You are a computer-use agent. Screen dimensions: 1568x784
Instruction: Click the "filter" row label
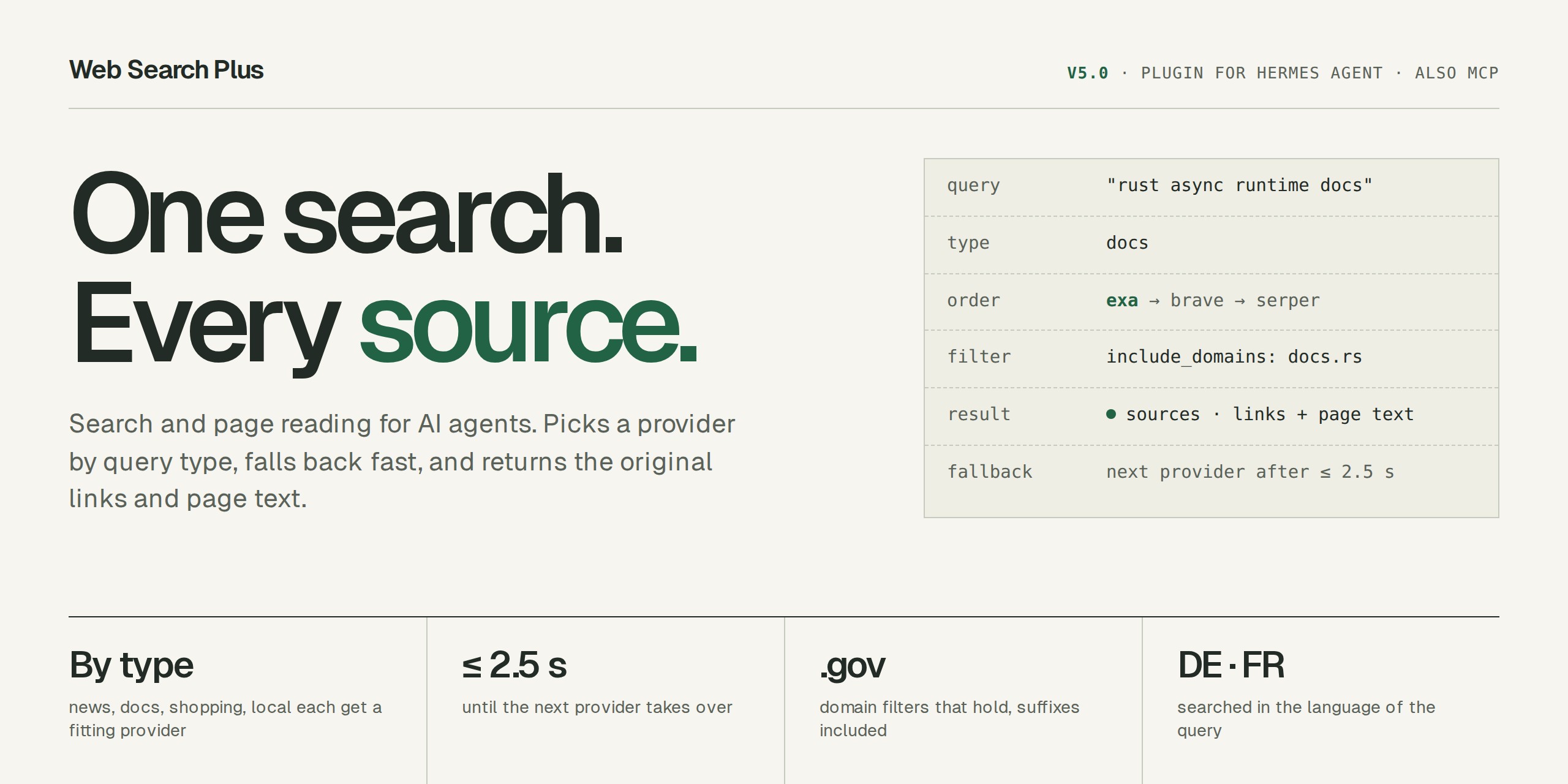click(x=979, y=356)
